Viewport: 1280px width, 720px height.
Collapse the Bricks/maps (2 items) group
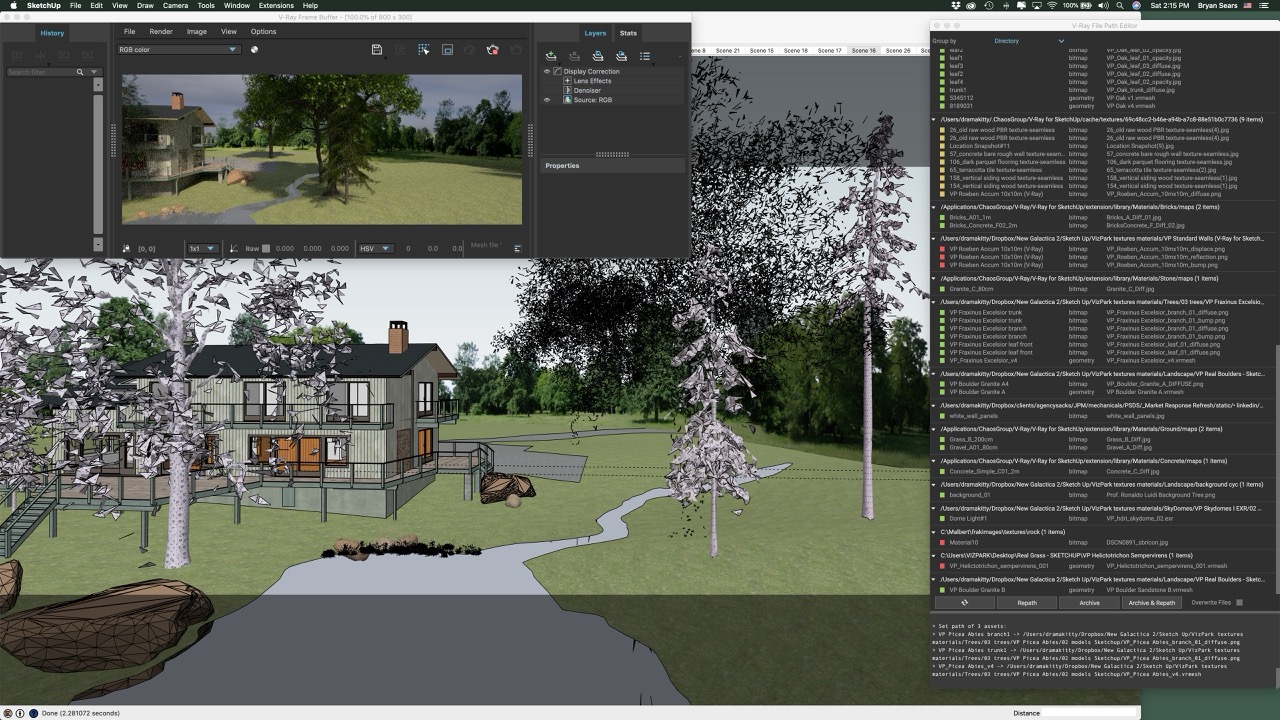pyautogui.click(x=935, y=207)
